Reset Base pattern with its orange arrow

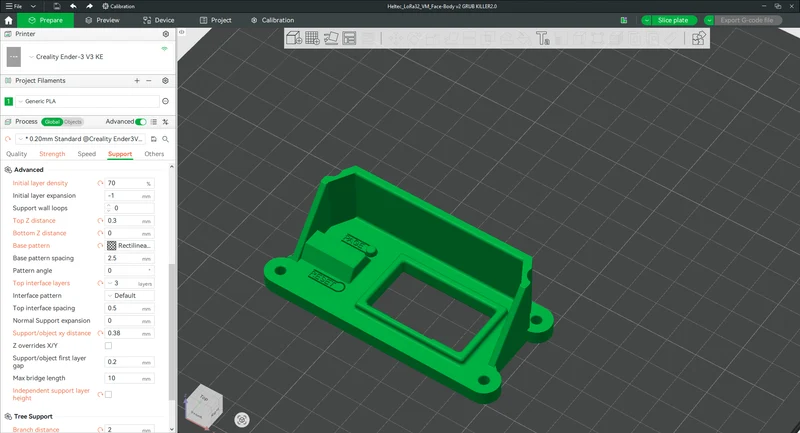tap(100, 246)
